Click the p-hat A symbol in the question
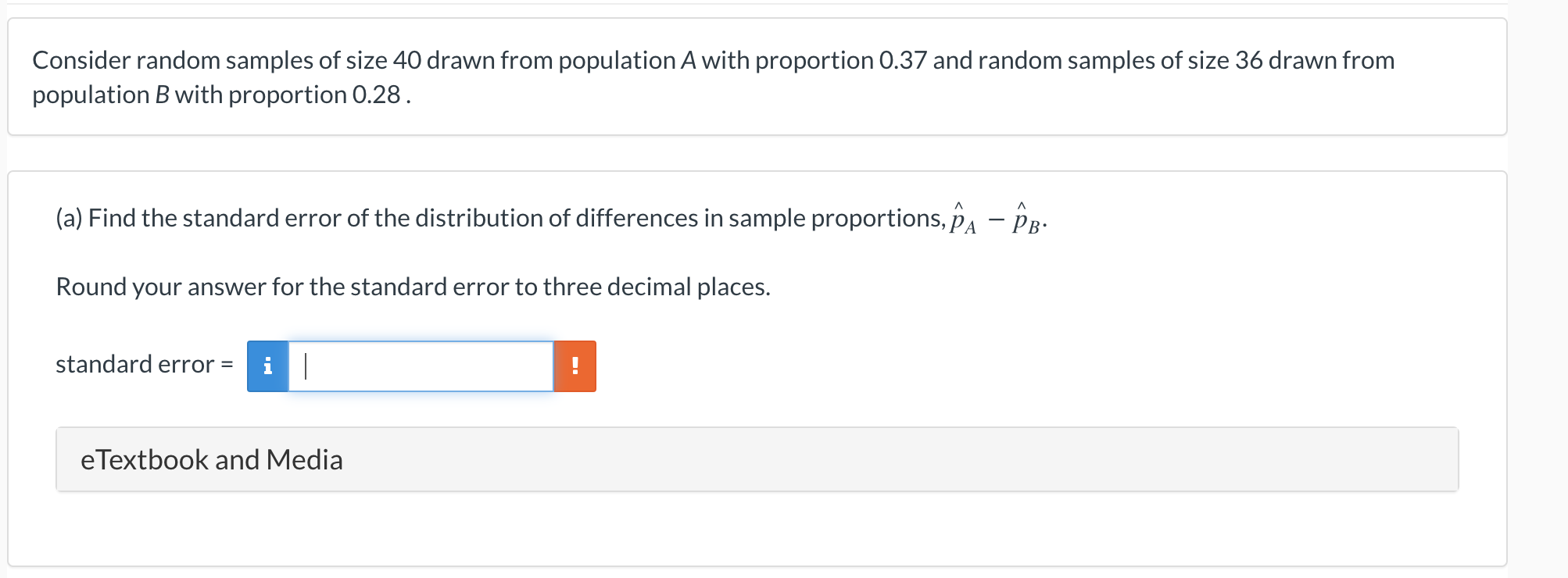This screenshot has height=578, width=1568. [962, 219]
